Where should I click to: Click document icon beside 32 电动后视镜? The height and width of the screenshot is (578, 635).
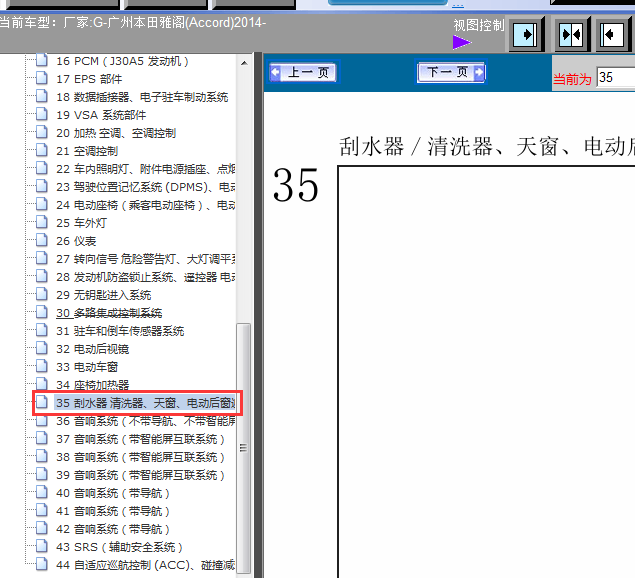click(42, 348)
